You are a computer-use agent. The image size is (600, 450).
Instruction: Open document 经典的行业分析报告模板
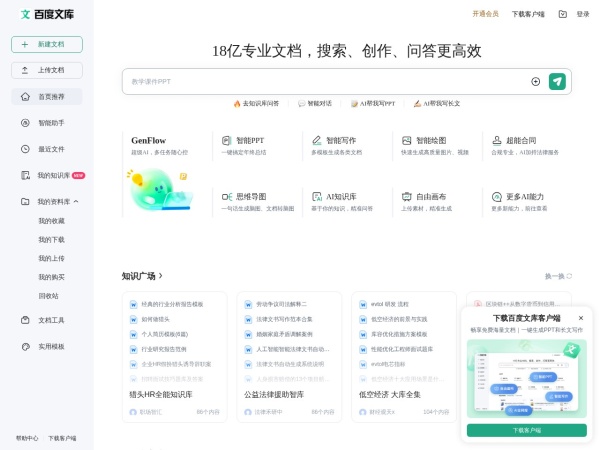tap(172, 304)
